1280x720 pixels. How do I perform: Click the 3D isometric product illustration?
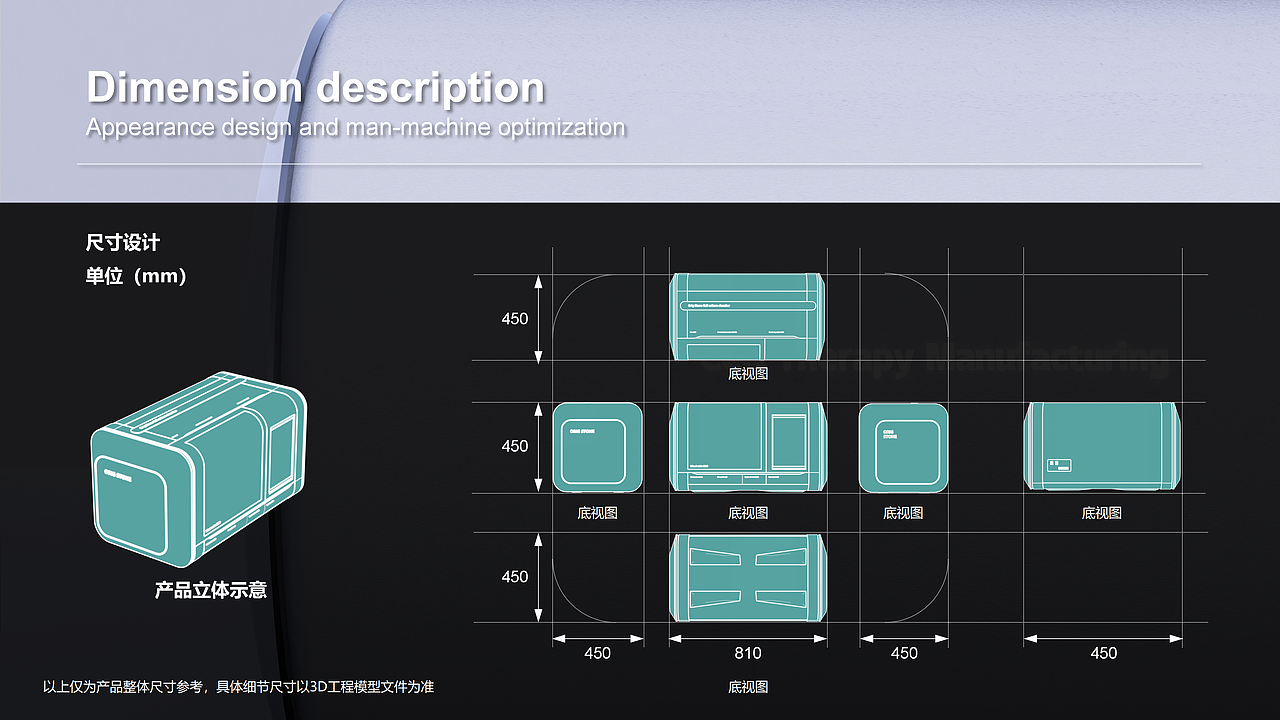[x=199, y=469]
